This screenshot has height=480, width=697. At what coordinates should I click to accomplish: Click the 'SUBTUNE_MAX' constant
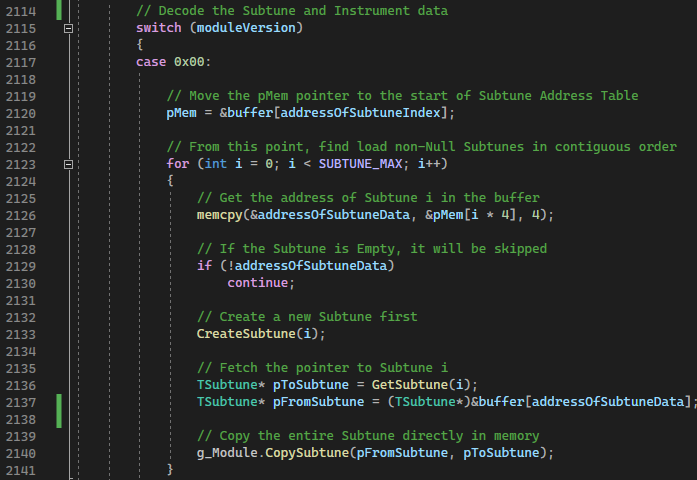[360, 164]
